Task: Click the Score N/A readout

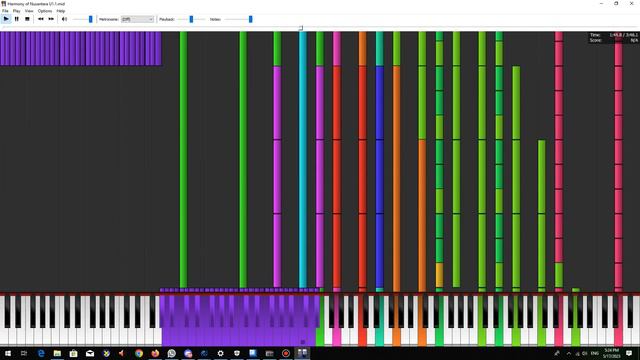Action: pos(613,40)
